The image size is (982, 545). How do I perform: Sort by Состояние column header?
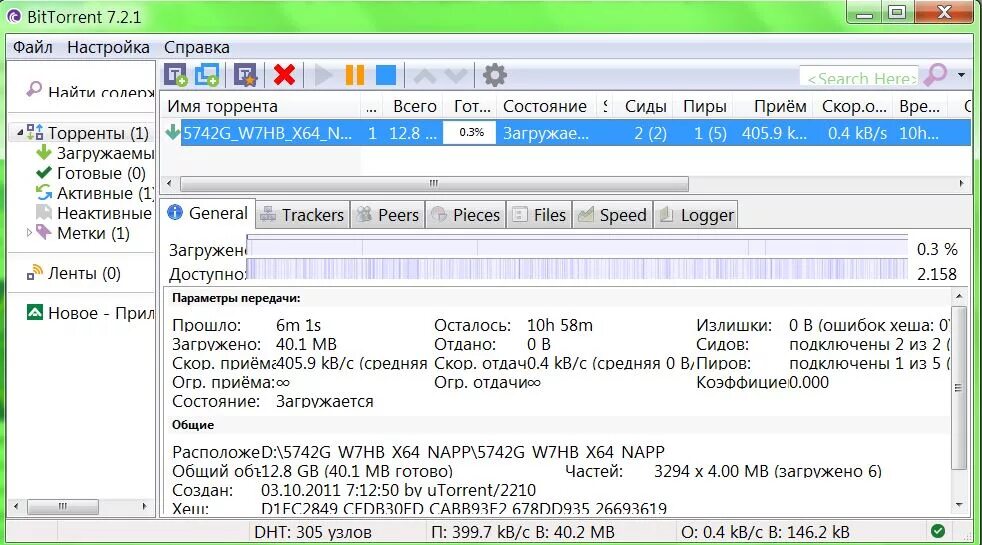point(545,106)
